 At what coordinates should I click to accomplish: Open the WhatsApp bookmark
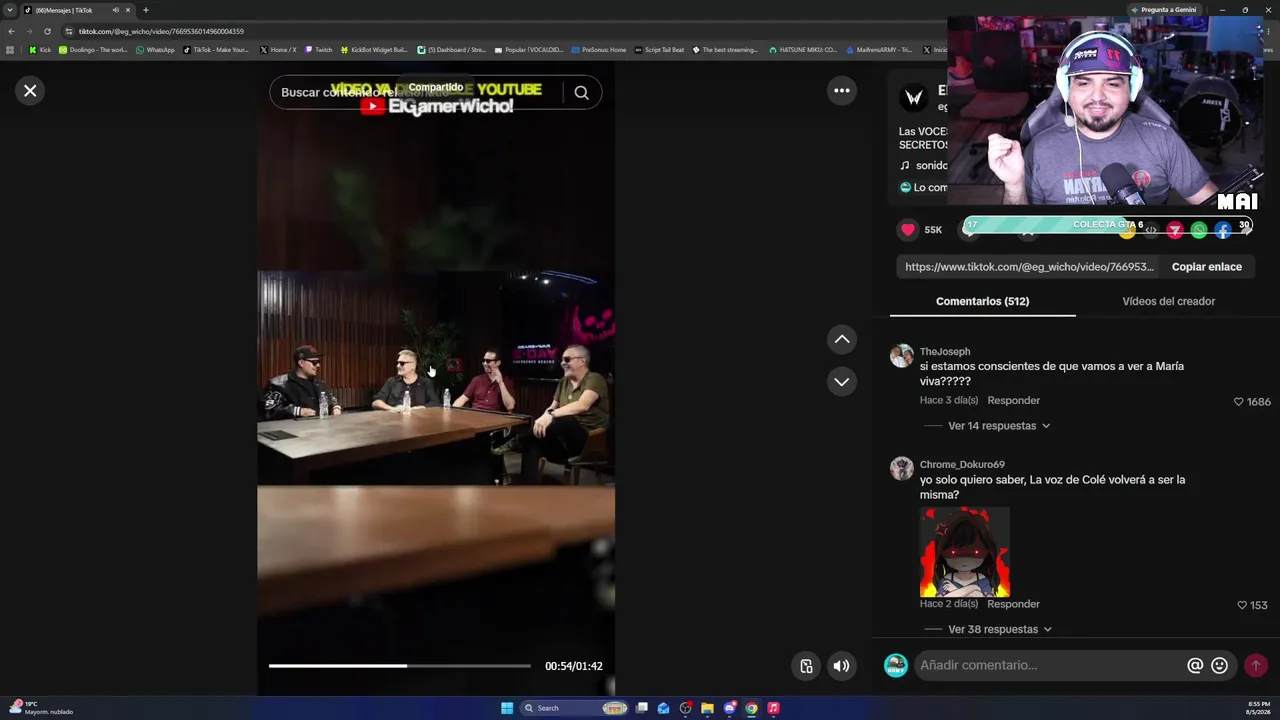[155, 50]
